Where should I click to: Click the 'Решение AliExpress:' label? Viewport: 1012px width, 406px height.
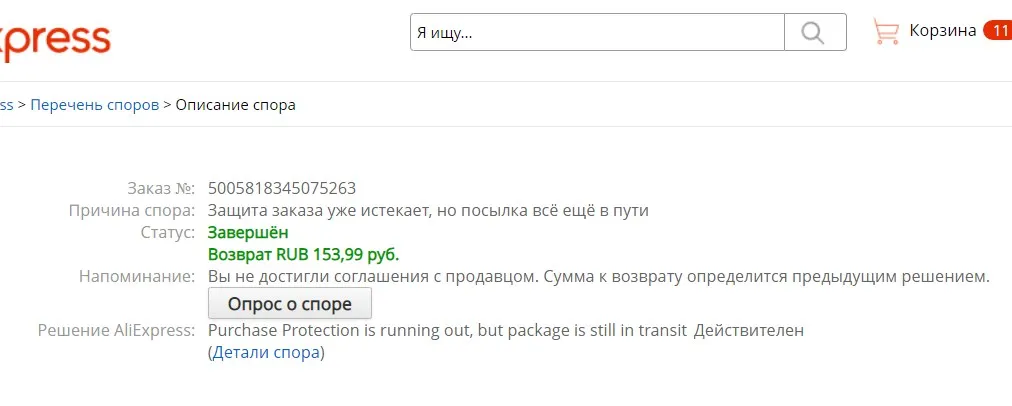[116, 330]
